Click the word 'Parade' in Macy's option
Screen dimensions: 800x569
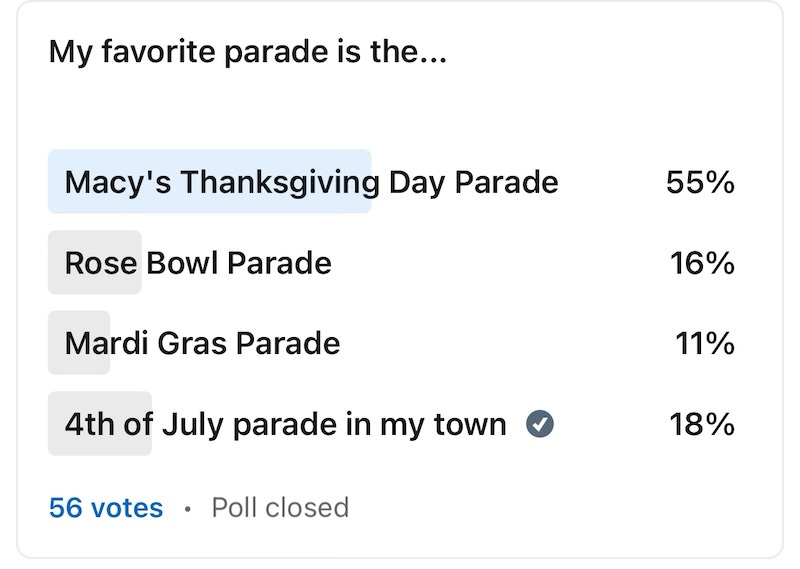click(507, 182)
